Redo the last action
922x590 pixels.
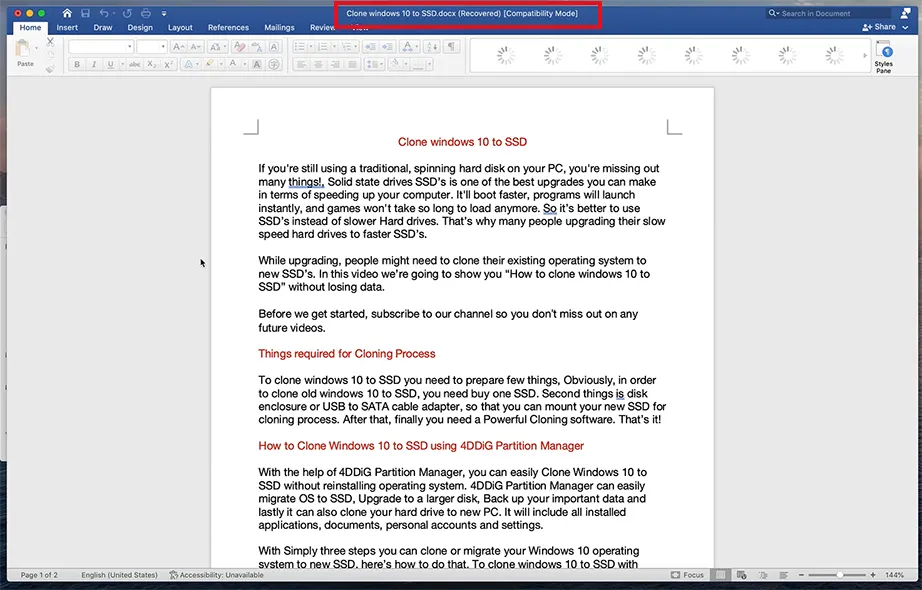pyautogui.click(x=127, y=13)
